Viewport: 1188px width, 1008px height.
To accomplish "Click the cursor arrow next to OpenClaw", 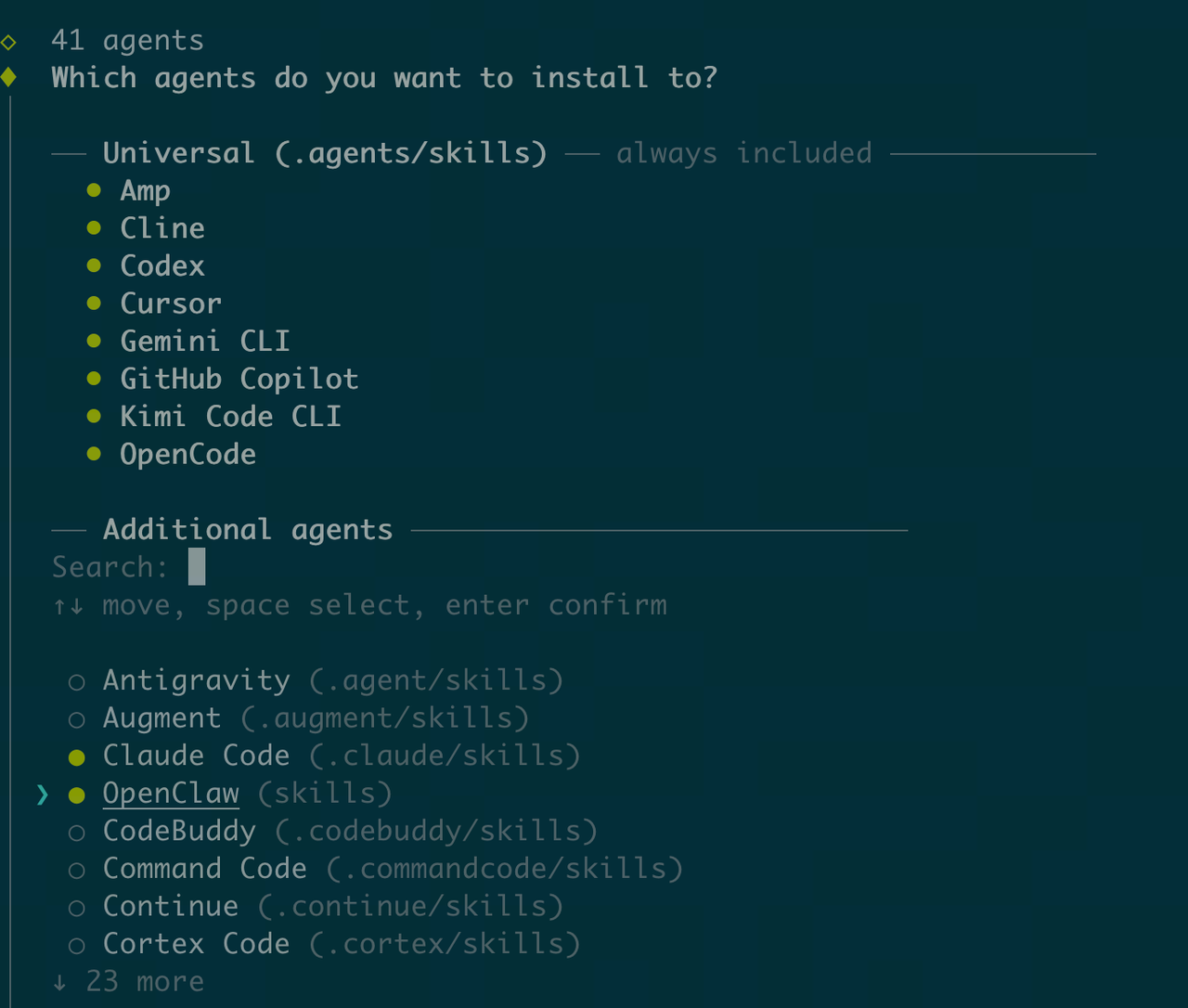I will (43, 795).
